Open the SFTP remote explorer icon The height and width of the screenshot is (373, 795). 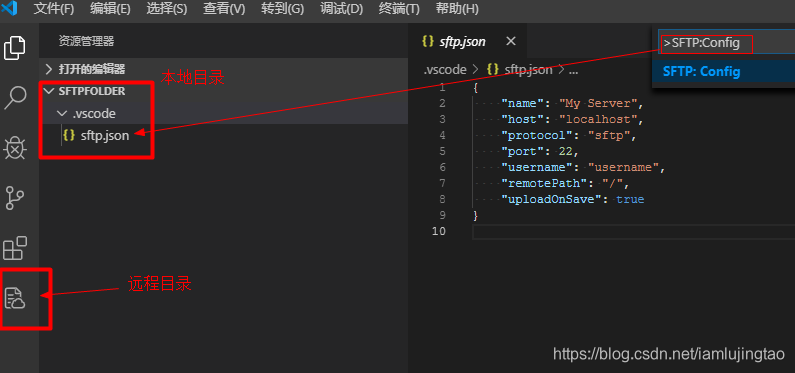(x=15, y=298)
